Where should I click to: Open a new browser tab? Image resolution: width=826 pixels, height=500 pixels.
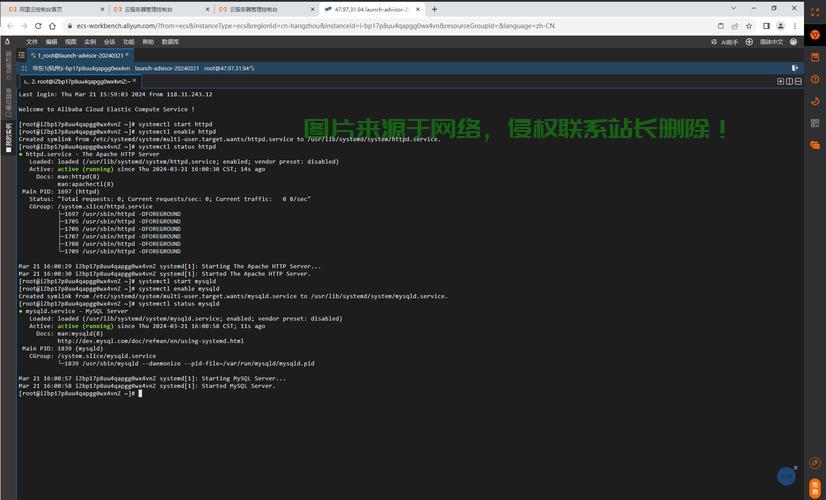click(434, 9)
